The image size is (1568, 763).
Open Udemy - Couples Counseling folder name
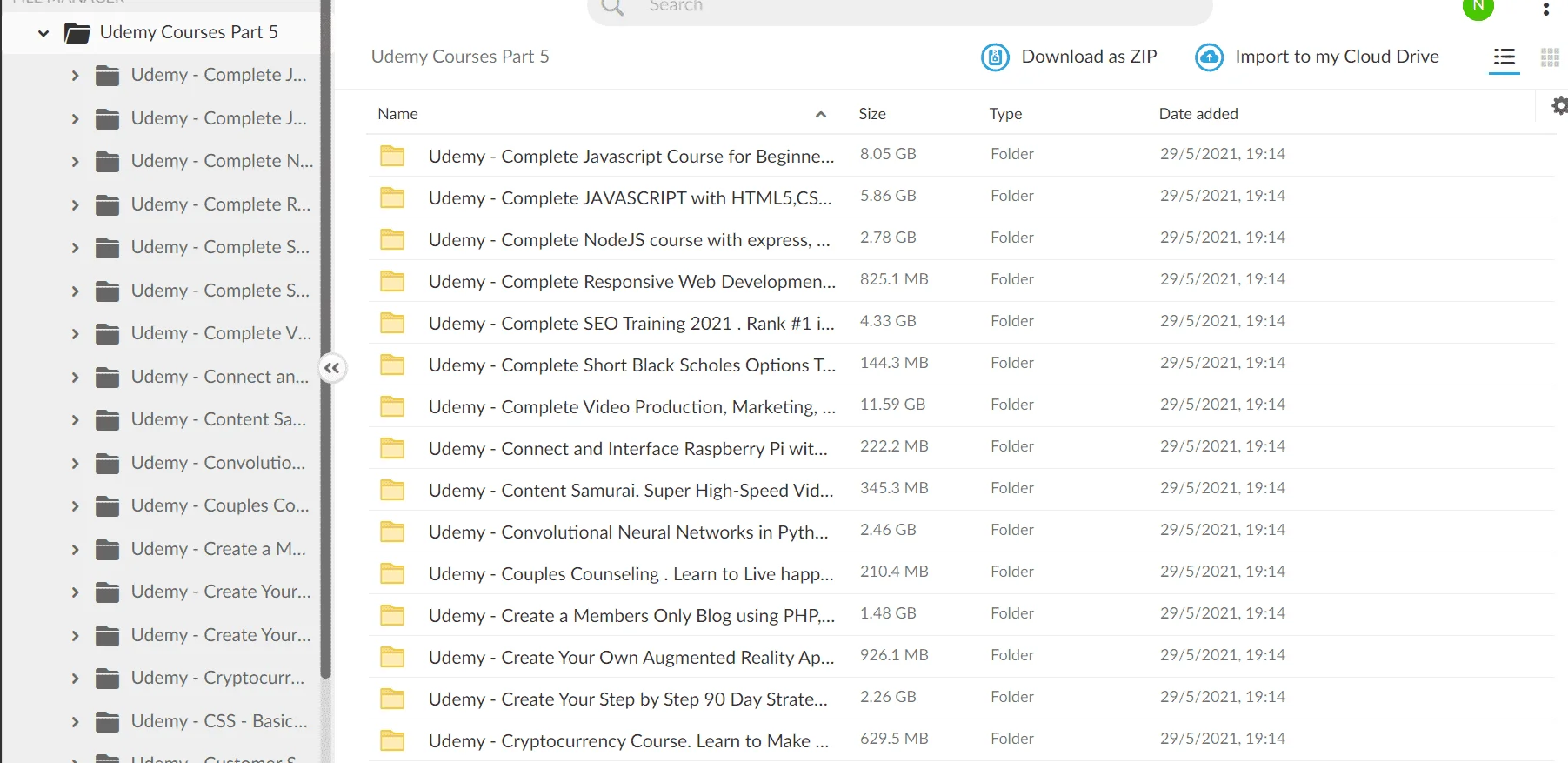click(x=631, y=574)
